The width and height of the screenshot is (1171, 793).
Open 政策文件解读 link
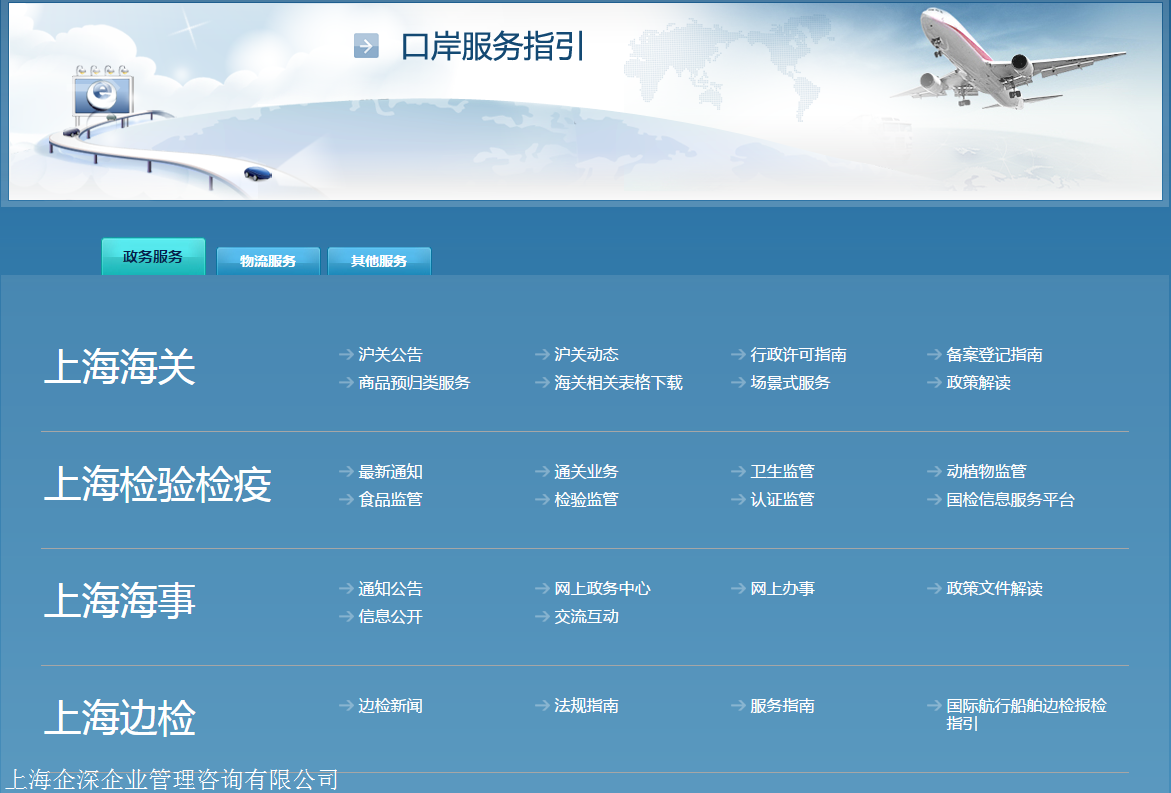[994, 589]
